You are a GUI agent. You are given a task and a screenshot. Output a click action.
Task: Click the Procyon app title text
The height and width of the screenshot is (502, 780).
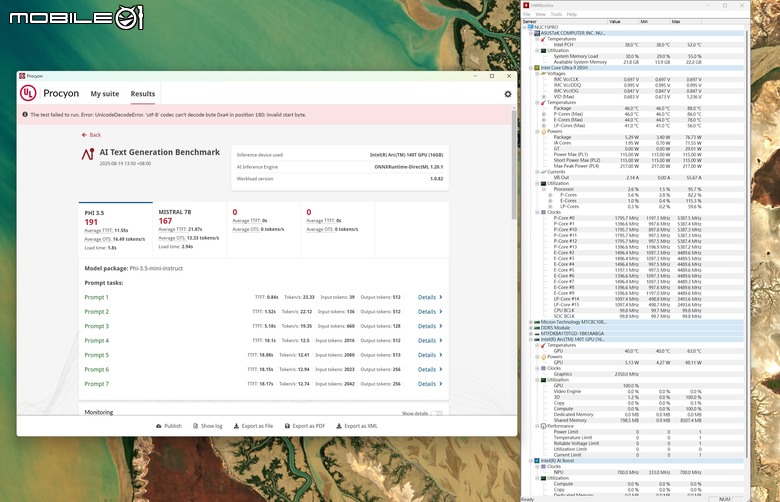point(61,94)
